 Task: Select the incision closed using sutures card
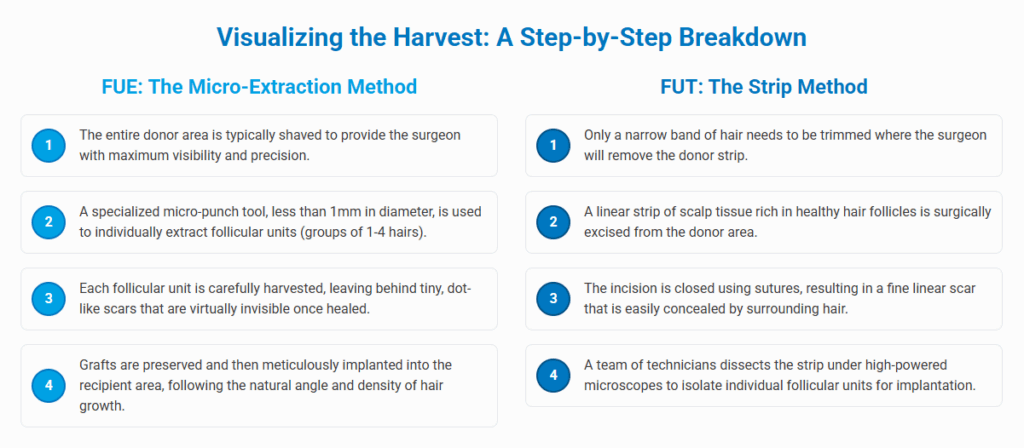click(x=763, y=299)
